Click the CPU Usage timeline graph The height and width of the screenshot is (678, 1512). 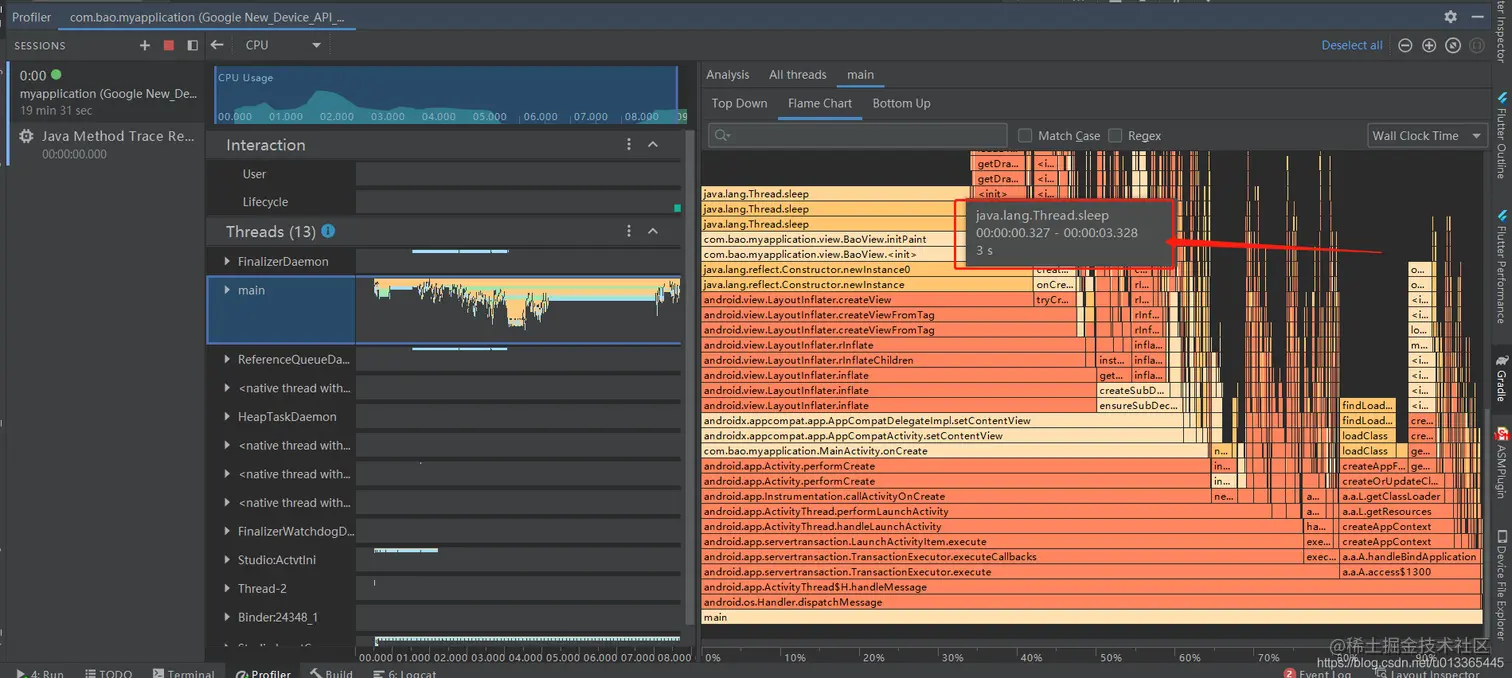click(x=446, y=95)
